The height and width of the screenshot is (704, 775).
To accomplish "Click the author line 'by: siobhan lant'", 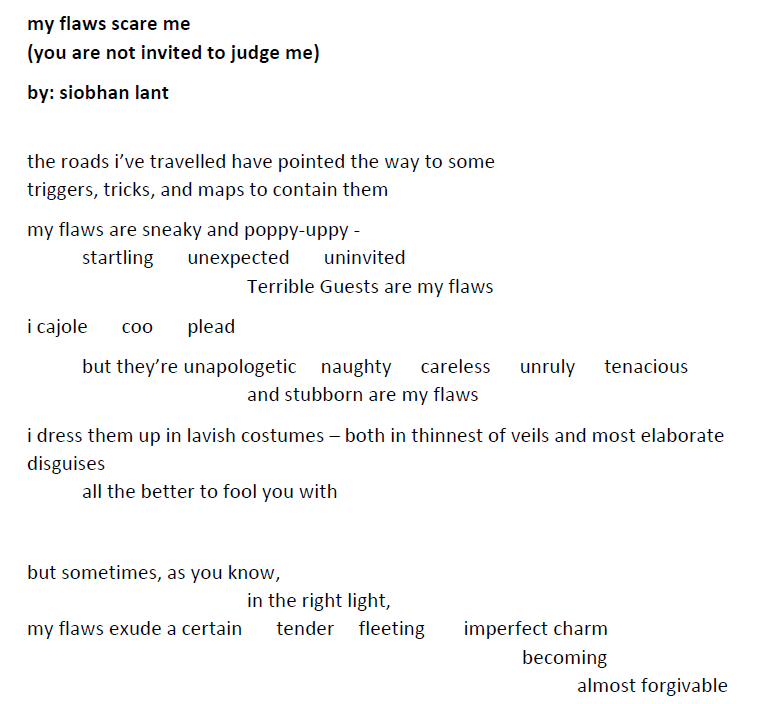I will pyautogui.click(x=98, y=93).
